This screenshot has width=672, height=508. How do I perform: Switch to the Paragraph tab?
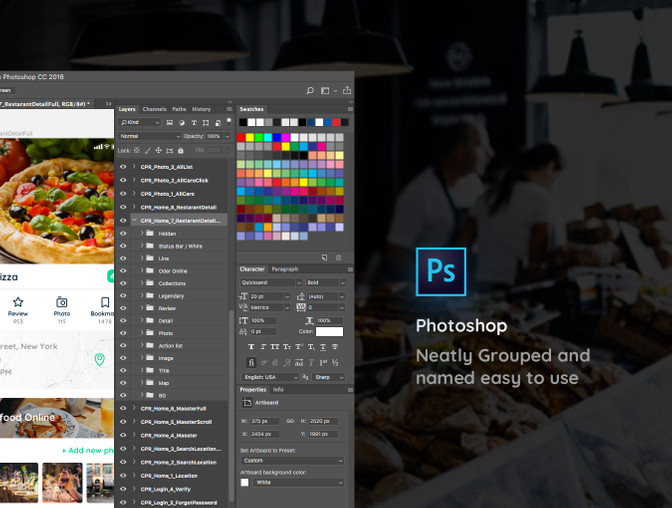(285, 269)
